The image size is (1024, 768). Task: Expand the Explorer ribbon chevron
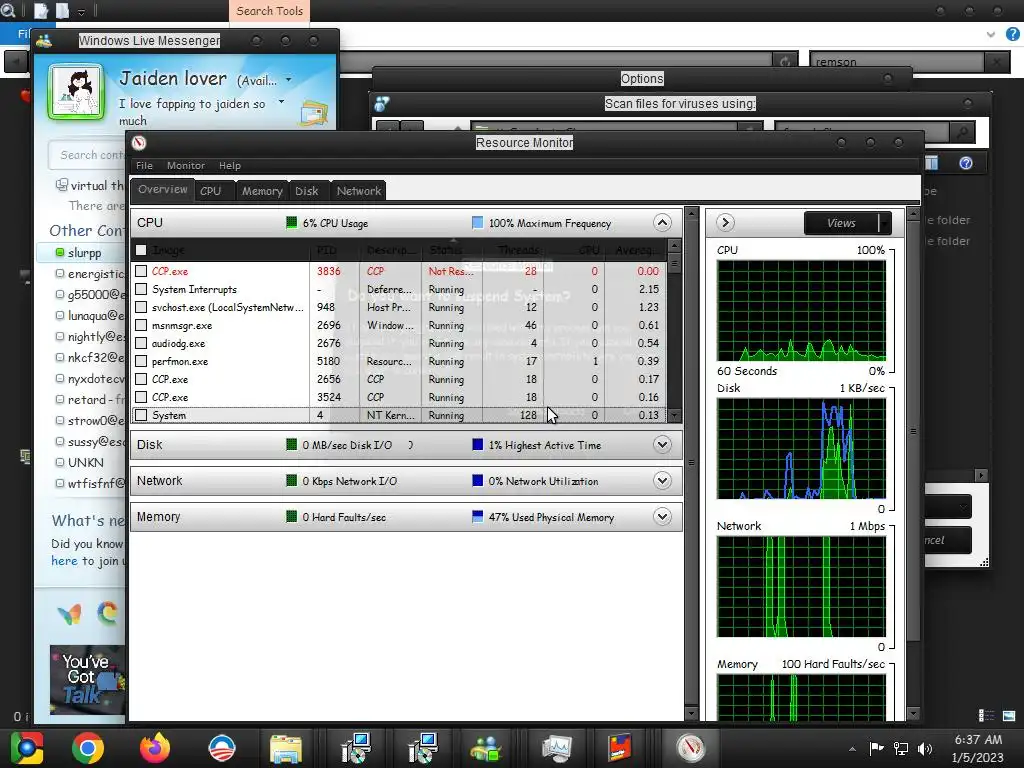tap(991, 34)
